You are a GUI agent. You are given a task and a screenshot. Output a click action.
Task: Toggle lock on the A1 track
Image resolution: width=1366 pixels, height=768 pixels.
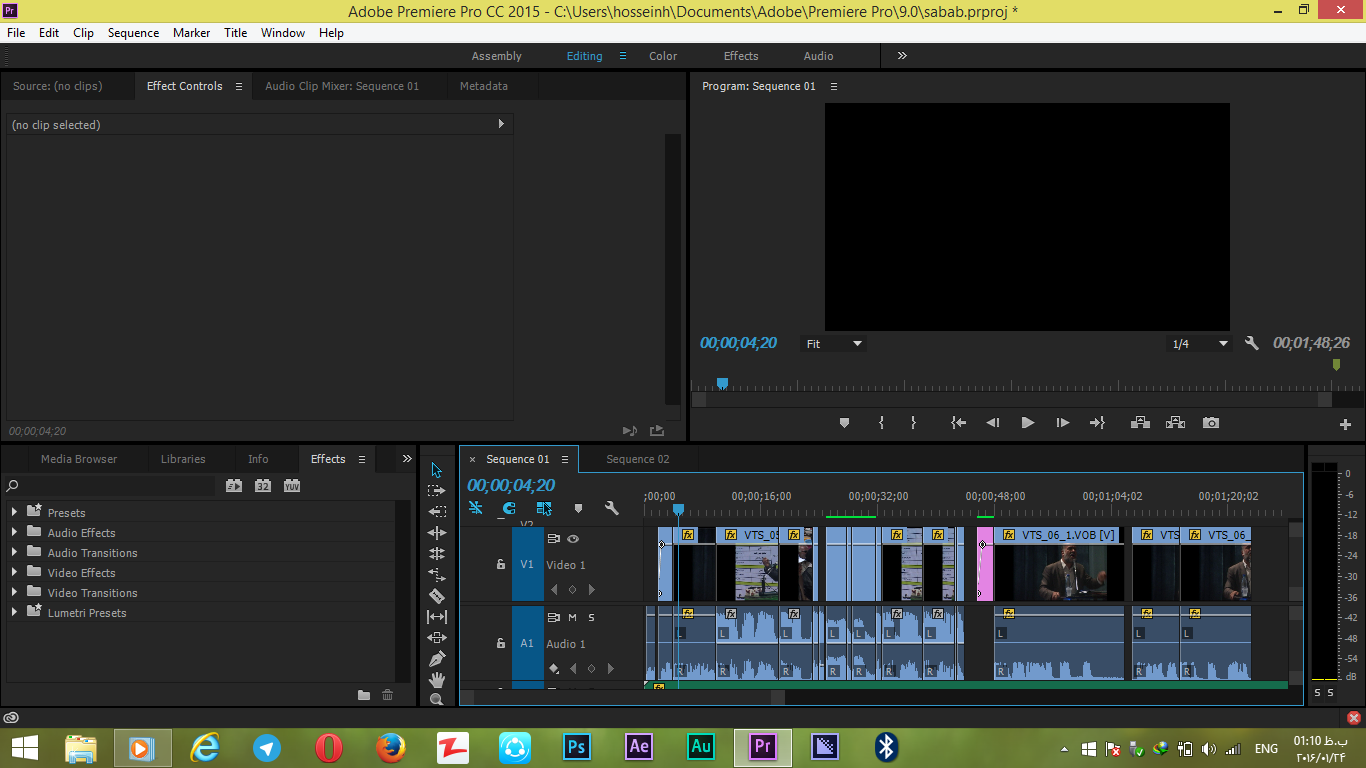click(501, 643)
